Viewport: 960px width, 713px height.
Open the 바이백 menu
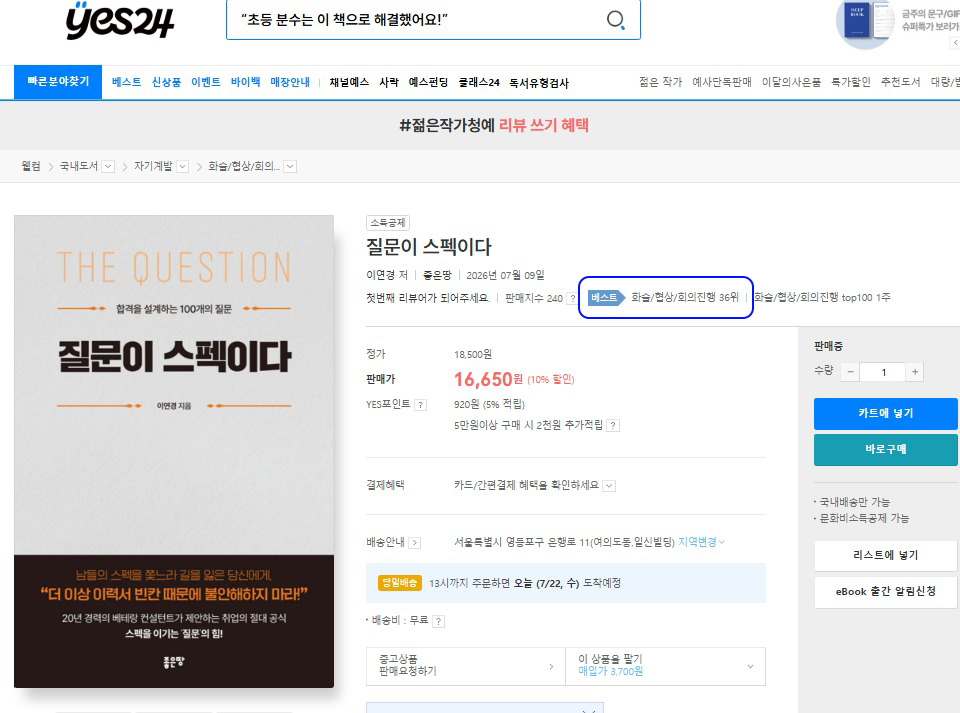tap(246, 82)
